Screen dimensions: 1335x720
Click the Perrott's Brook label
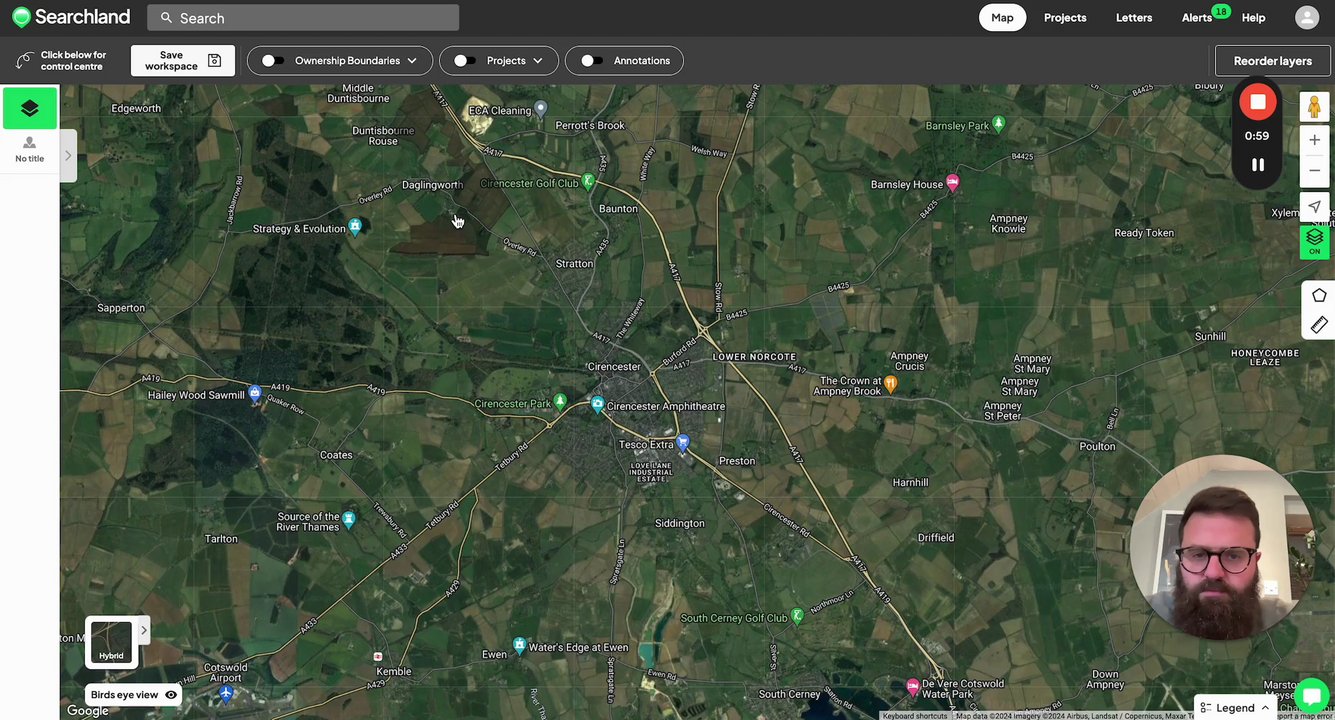590,125
